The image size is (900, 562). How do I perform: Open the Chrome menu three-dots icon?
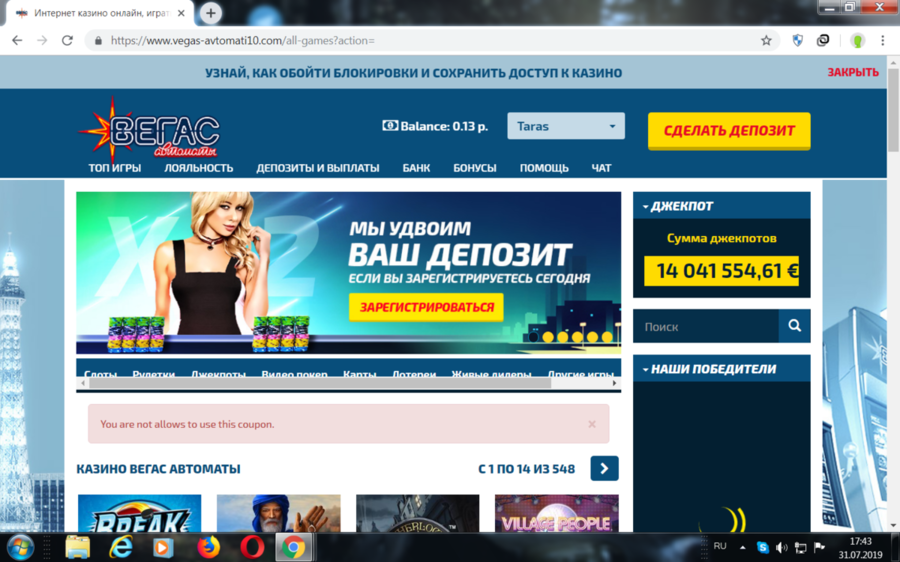pos(882,41)
